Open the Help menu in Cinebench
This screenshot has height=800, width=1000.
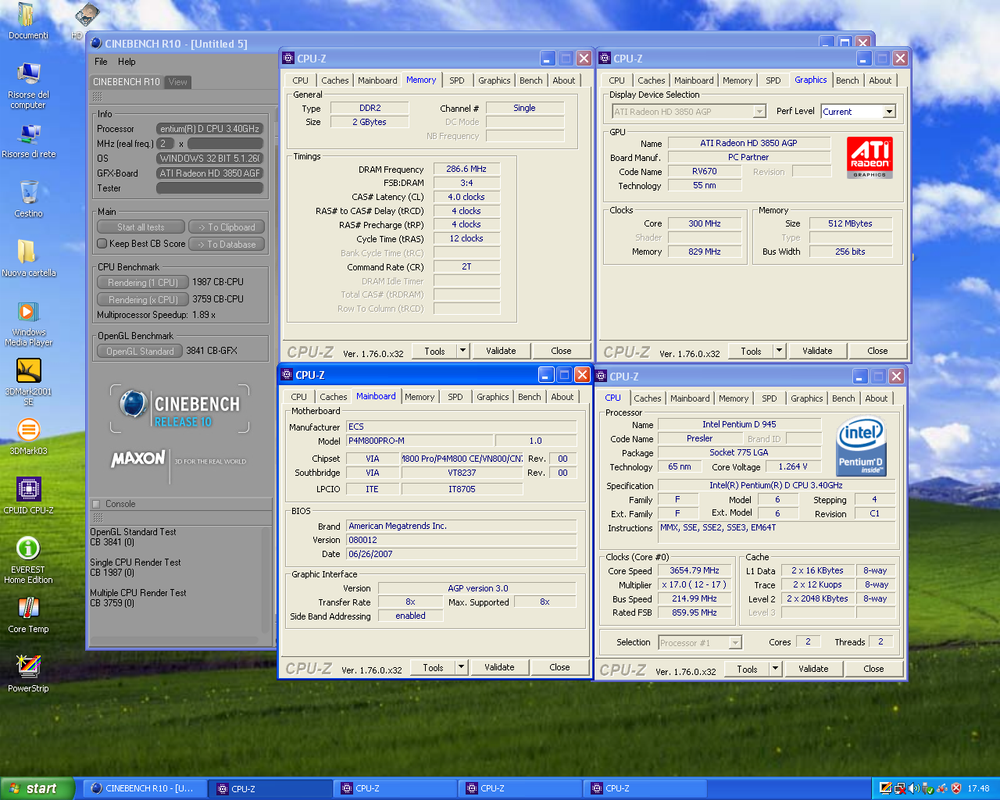[126, 61]
